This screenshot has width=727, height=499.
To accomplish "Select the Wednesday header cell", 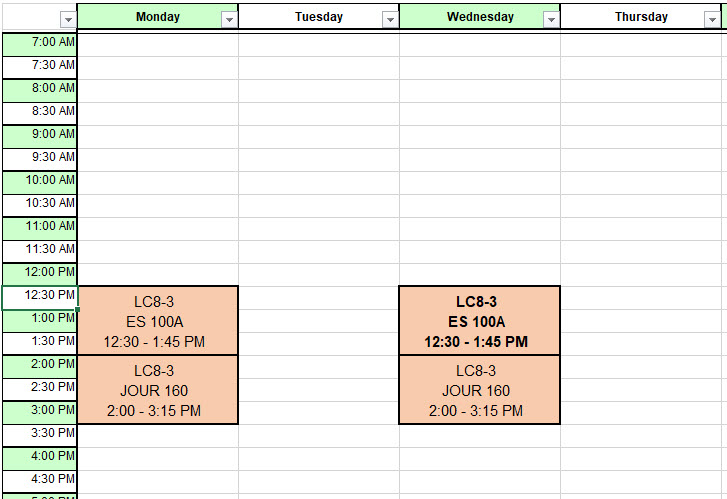I will [x=480, y=17].
